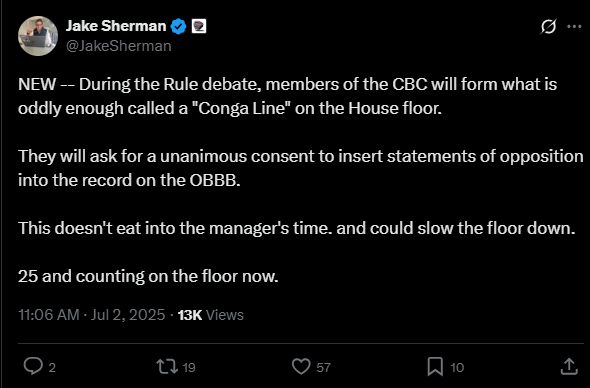Open the 11:06 AM · Jul 2, 2025 timestamp
This screenshot has width=590, height=388.
pos(92,315)
